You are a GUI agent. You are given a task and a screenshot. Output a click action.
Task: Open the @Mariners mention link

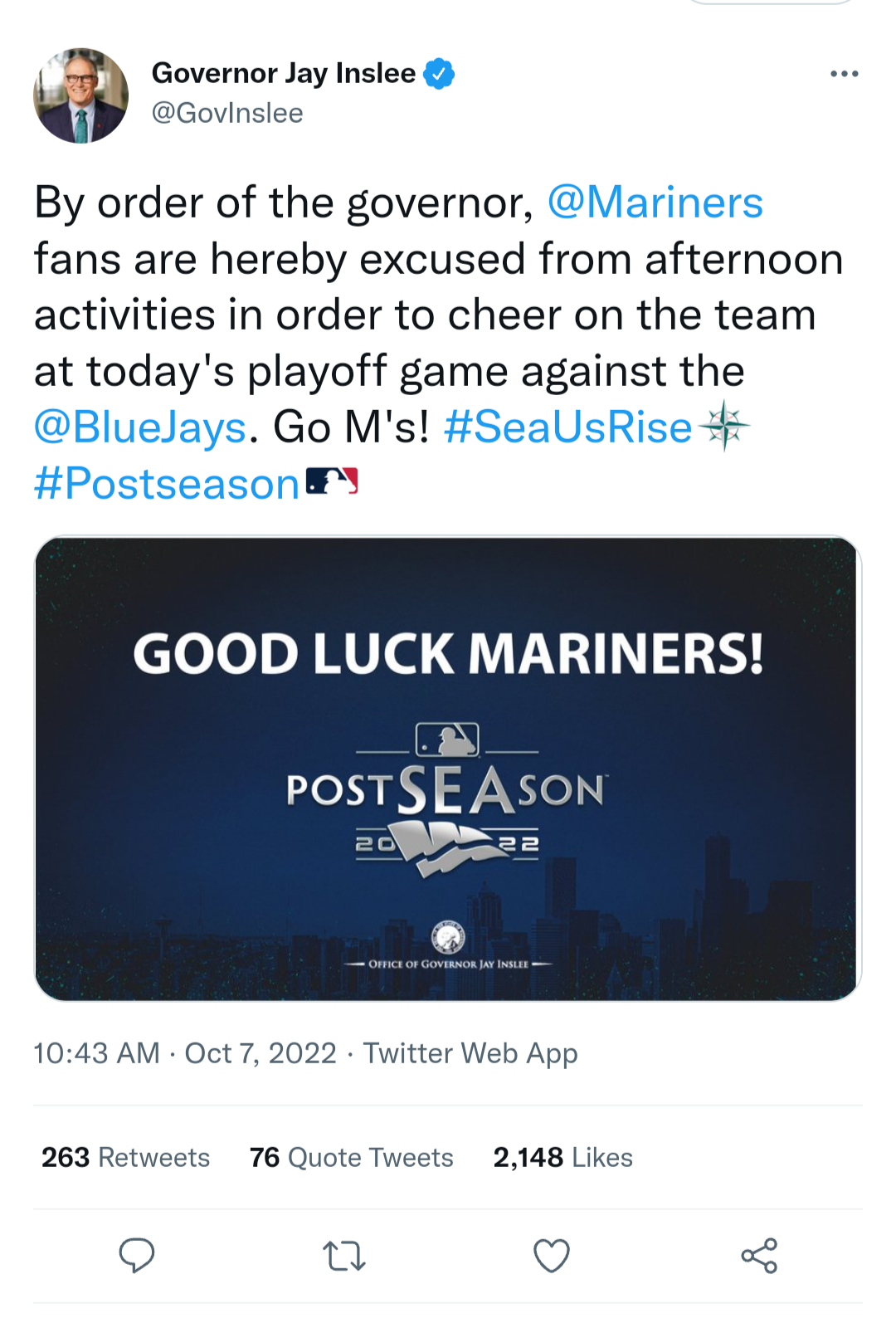point(655,203)
